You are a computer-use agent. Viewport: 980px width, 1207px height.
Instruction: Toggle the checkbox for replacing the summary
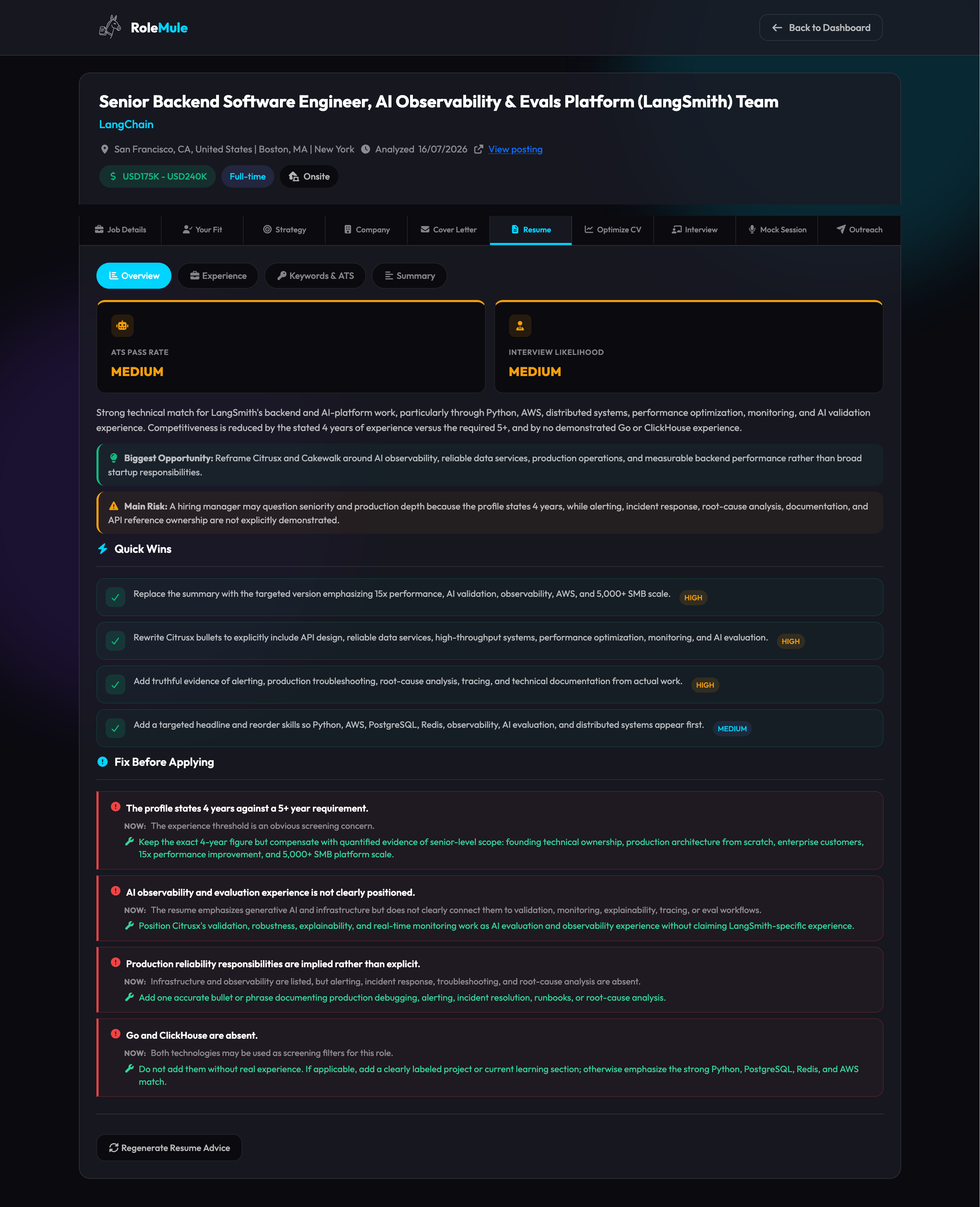[x=116, y=597]
